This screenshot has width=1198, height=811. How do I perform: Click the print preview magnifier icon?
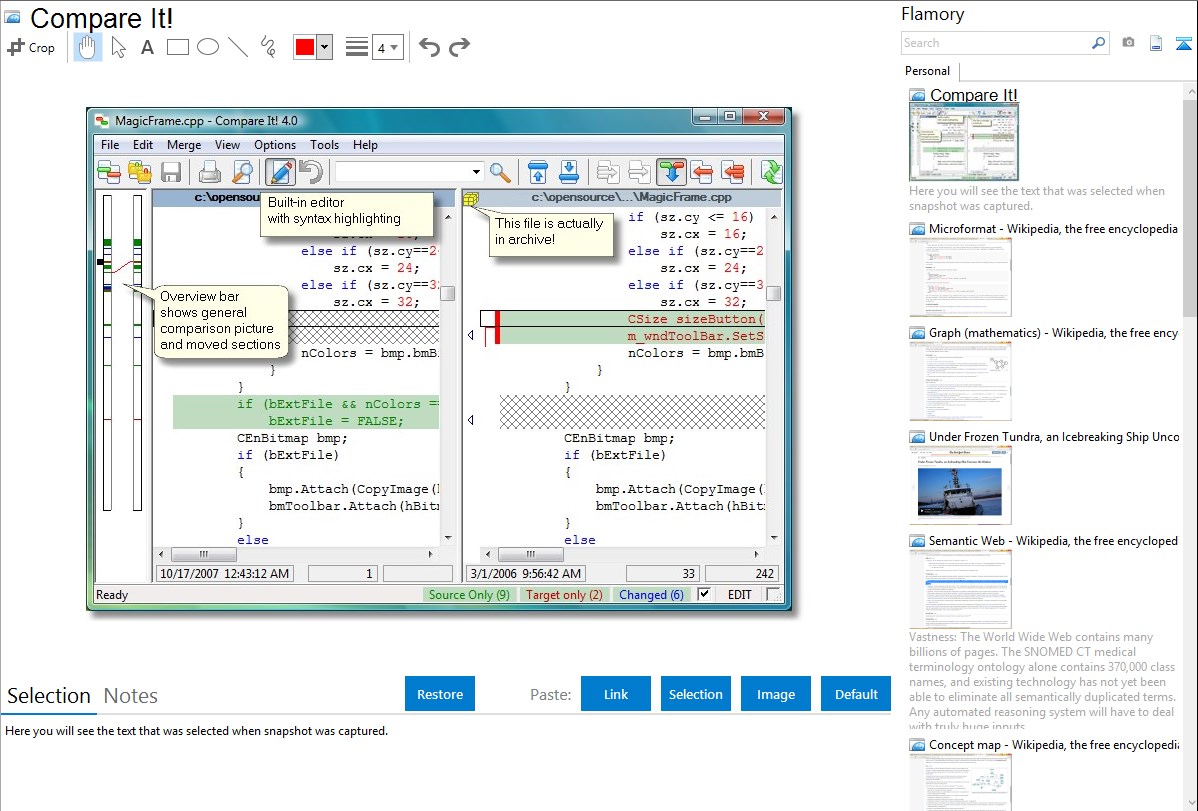click(x=243, y=172)
